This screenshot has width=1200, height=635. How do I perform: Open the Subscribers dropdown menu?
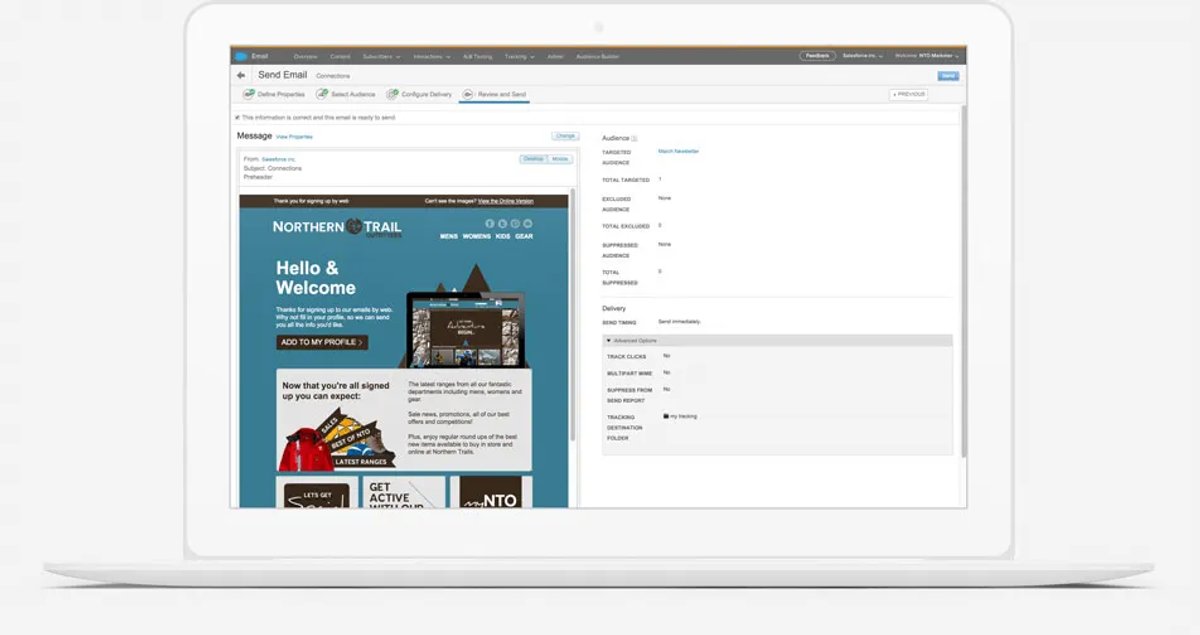tap(381, 56)
